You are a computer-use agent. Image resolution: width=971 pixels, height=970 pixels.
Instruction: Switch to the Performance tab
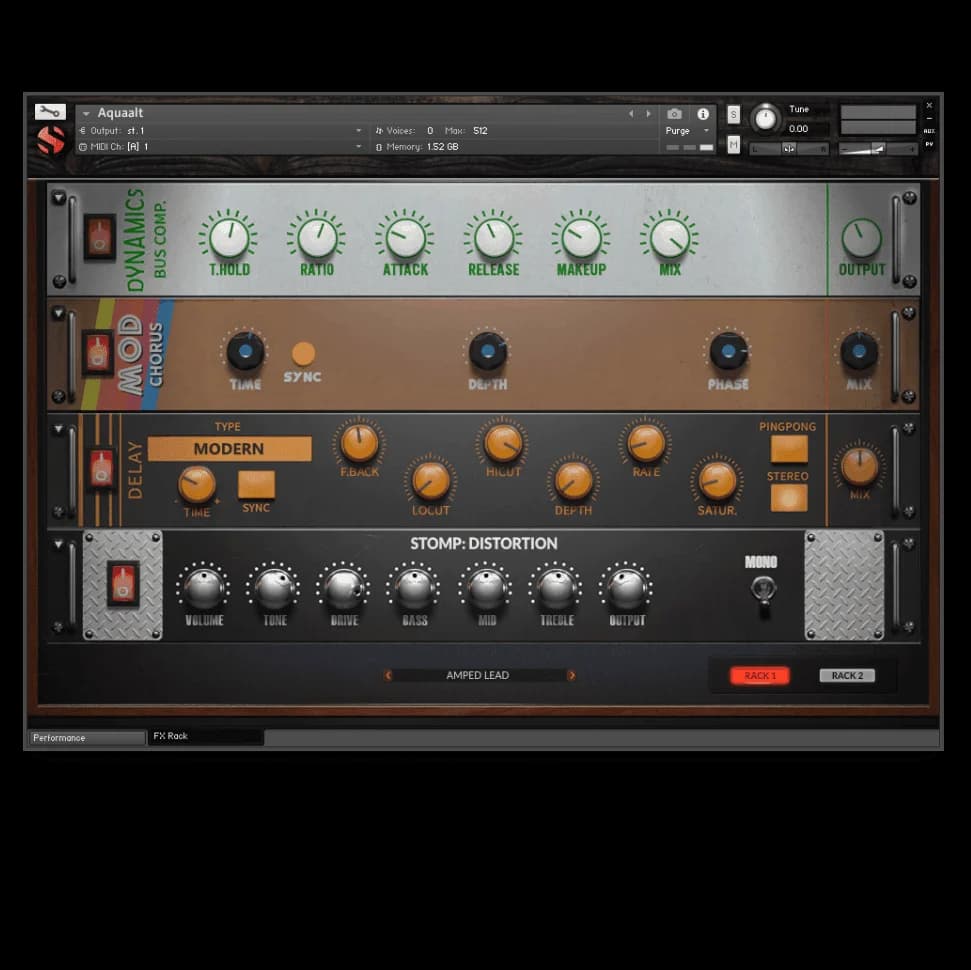pyautogui.click(x=86, y=738)
